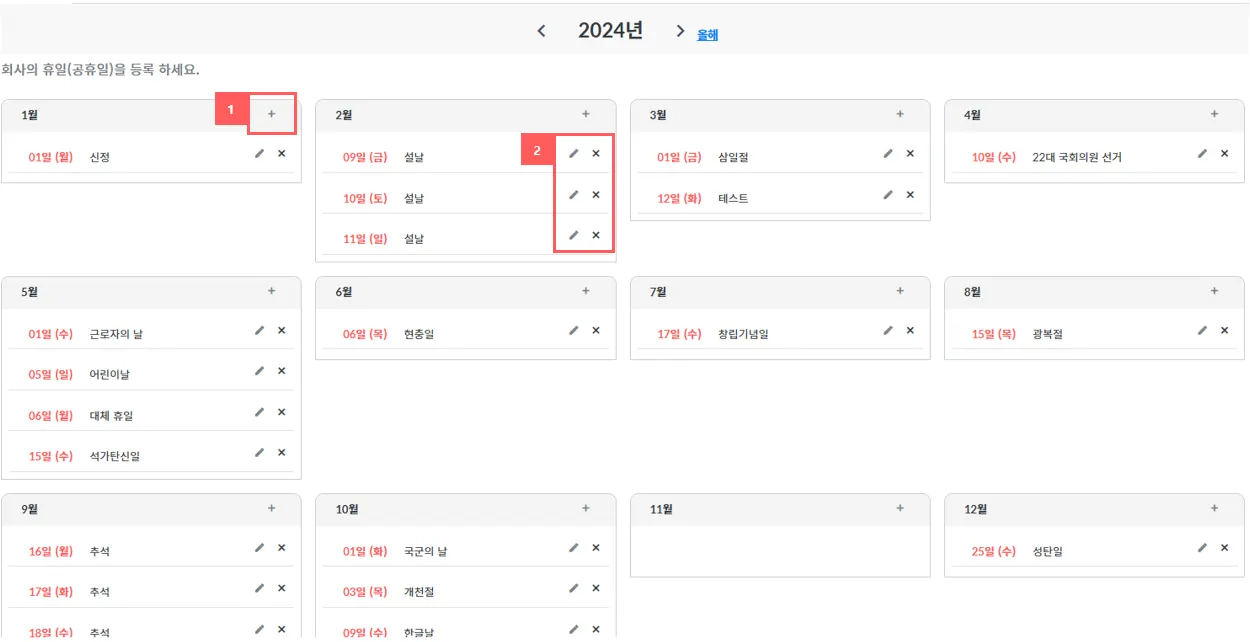This screenshot has height=642, width=1250.
Task: Delete the 삼일절 holiday entry
Action: 910,153
